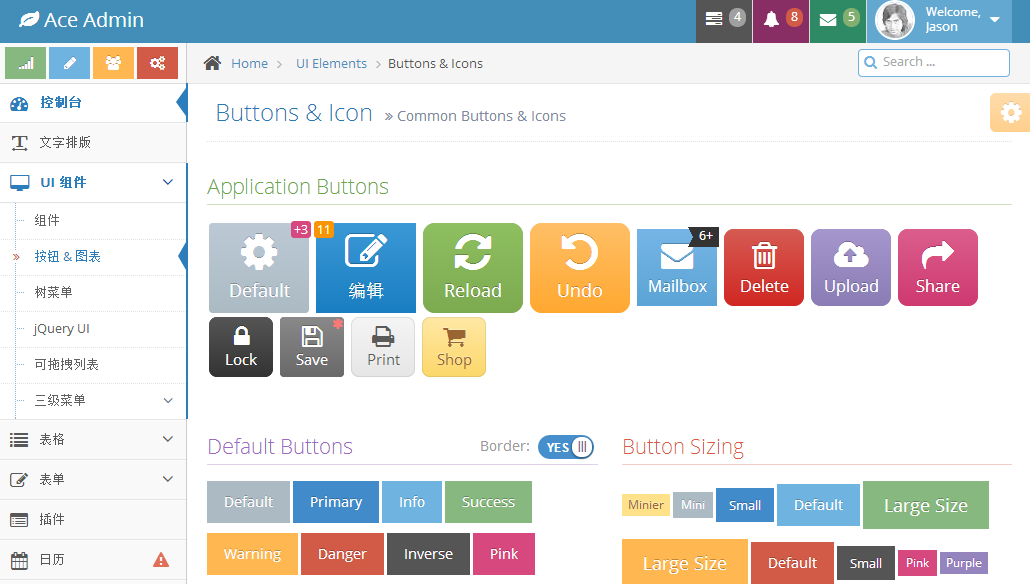Click the orange users shortcut button

tap(113, 63)
